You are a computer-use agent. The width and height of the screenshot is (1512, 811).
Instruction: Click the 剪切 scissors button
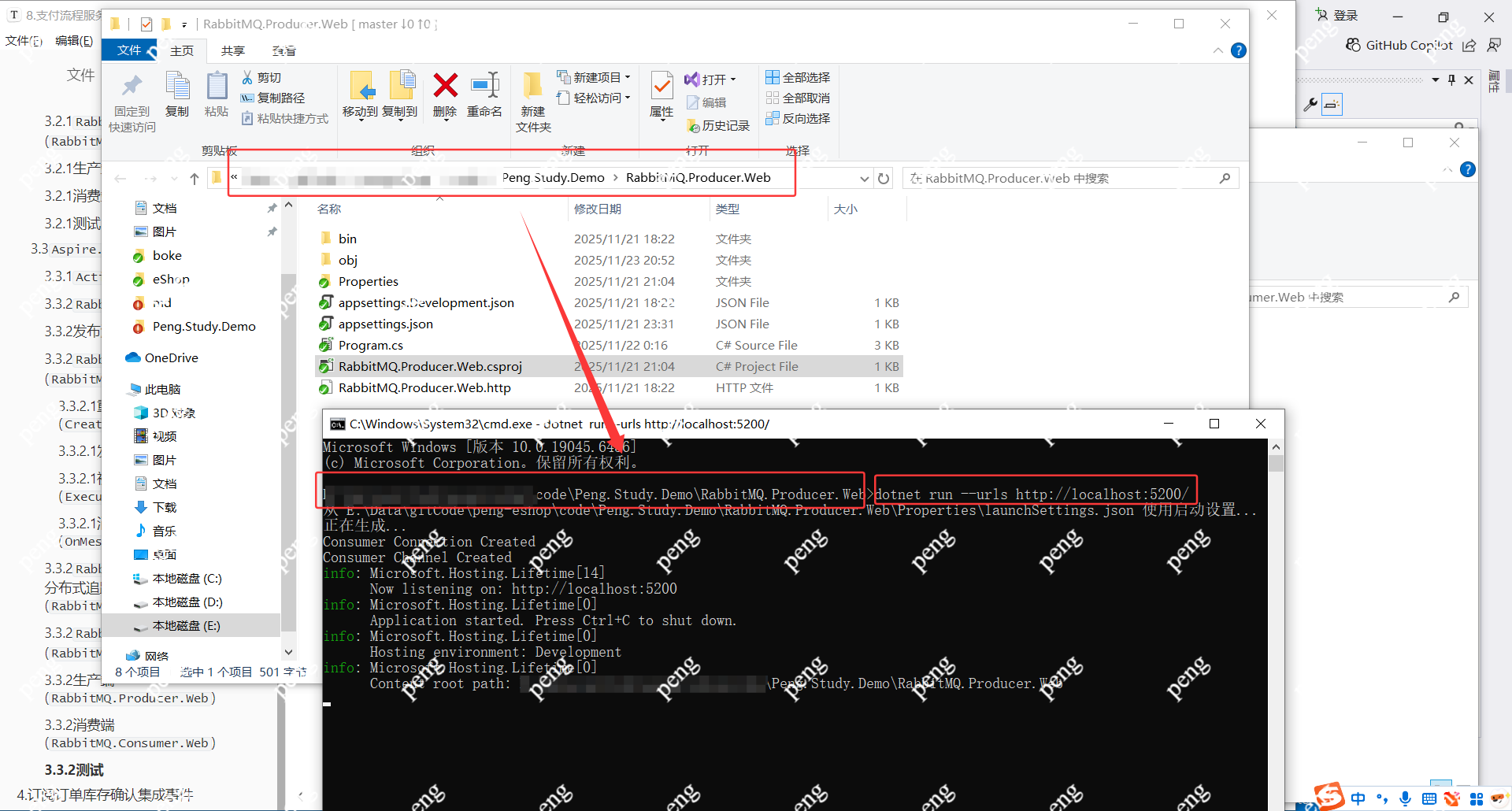[x=261, y=77]
